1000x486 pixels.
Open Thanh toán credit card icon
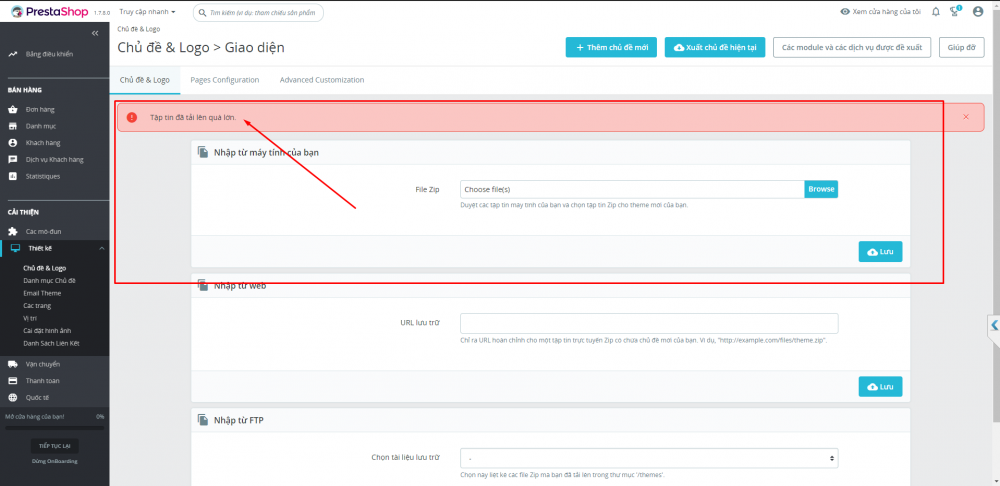12,381
